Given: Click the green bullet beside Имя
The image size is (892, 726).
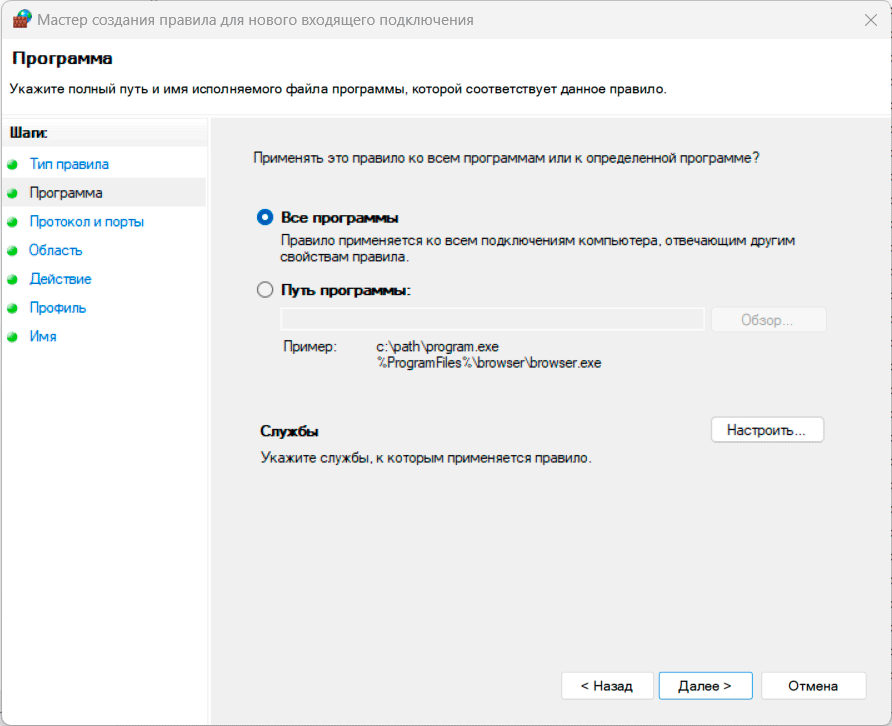Looking at the screenshot, I should tap(12, 337).
